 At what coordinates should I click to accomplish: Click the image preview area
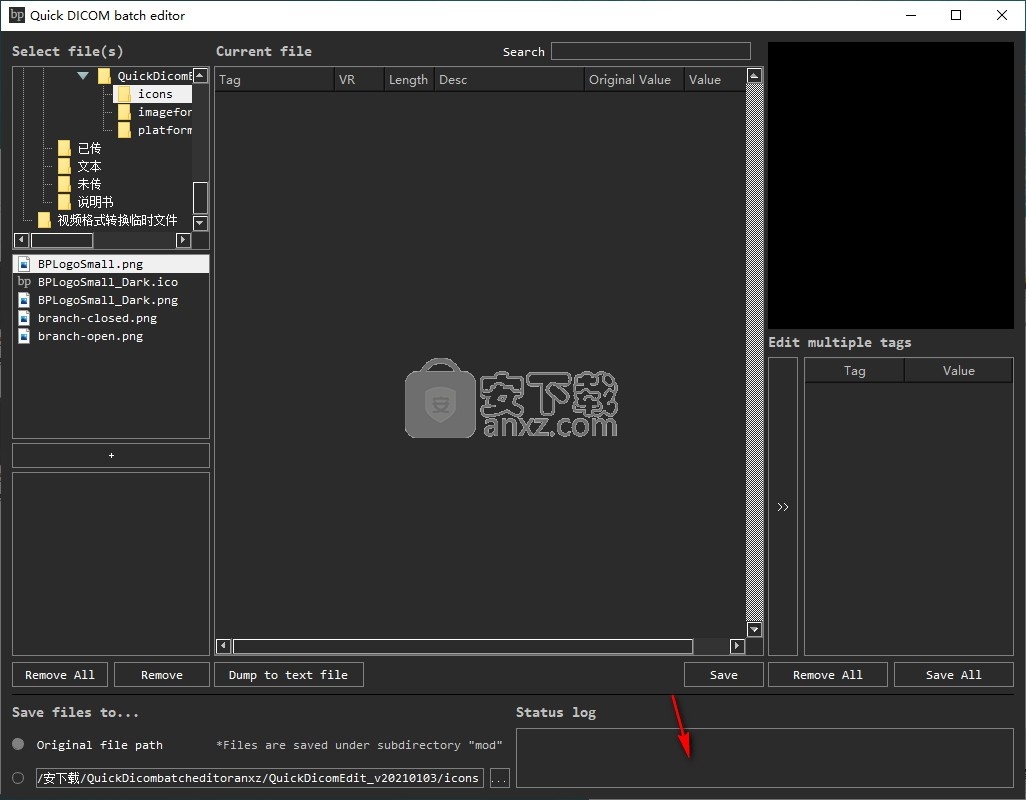pos(891,185)
